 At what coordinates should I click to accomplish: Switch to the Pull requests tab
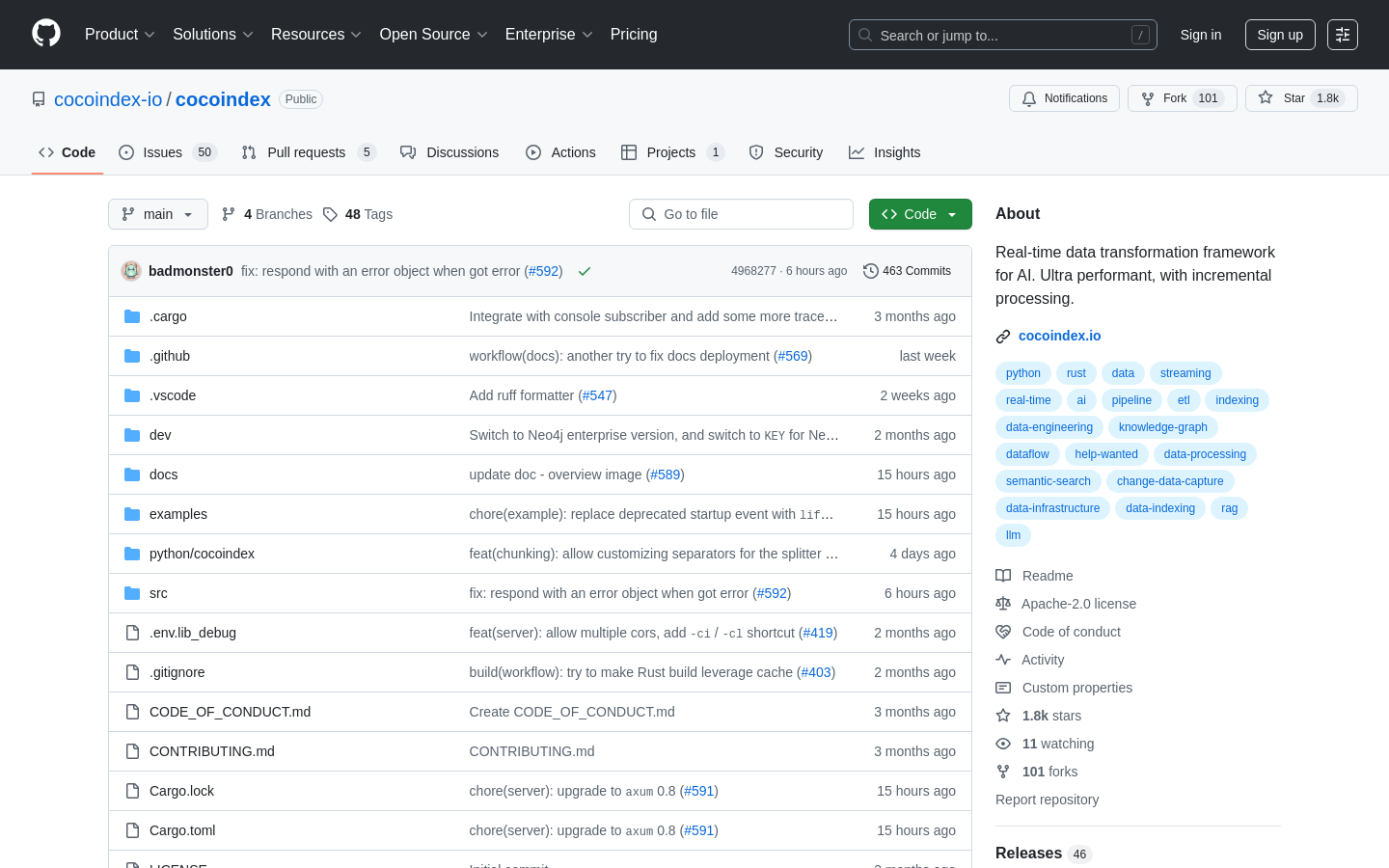(x=309, y=152)
